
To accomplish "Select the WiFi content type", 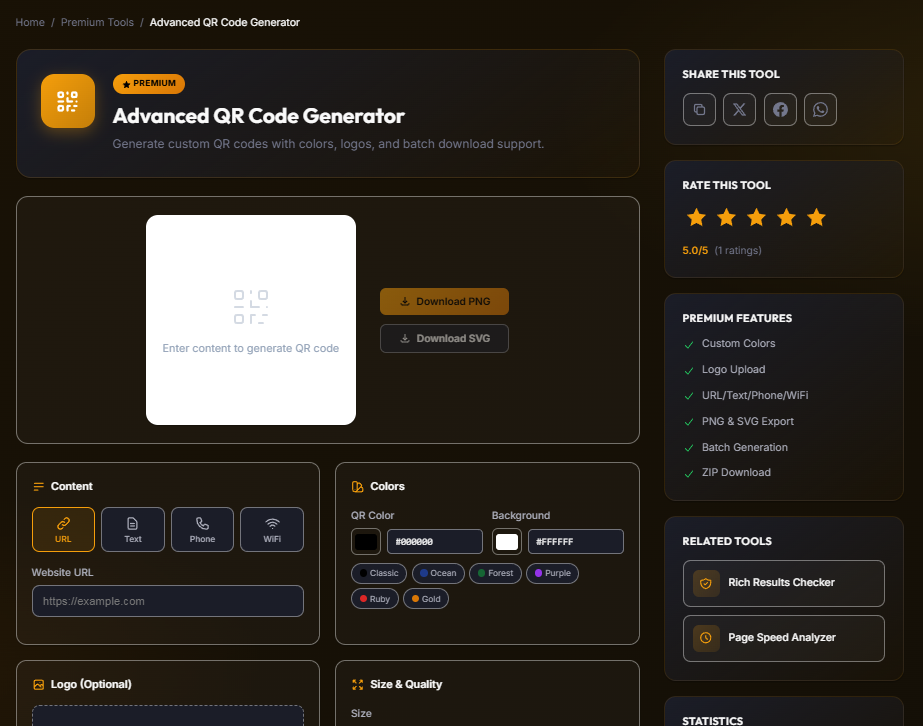I will [271, 529].
